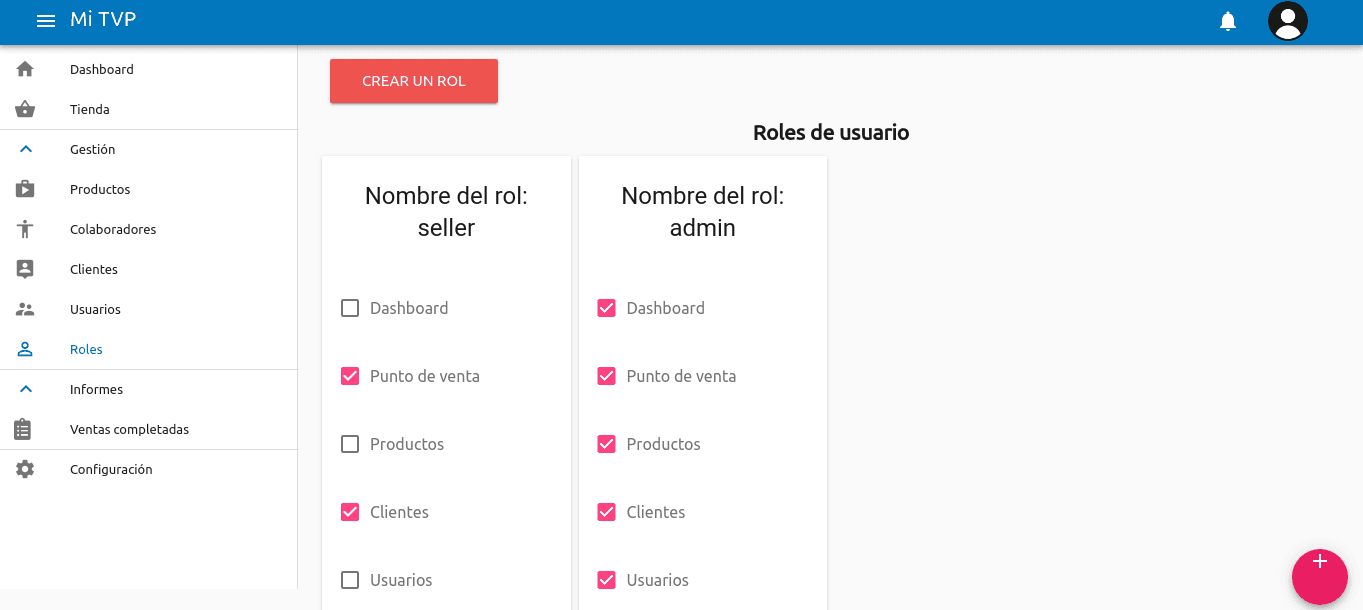Click the Configuración gear icon
The width and height of the screenshot is (1363, 610).
pyautogui.click(x=25, y=469)
